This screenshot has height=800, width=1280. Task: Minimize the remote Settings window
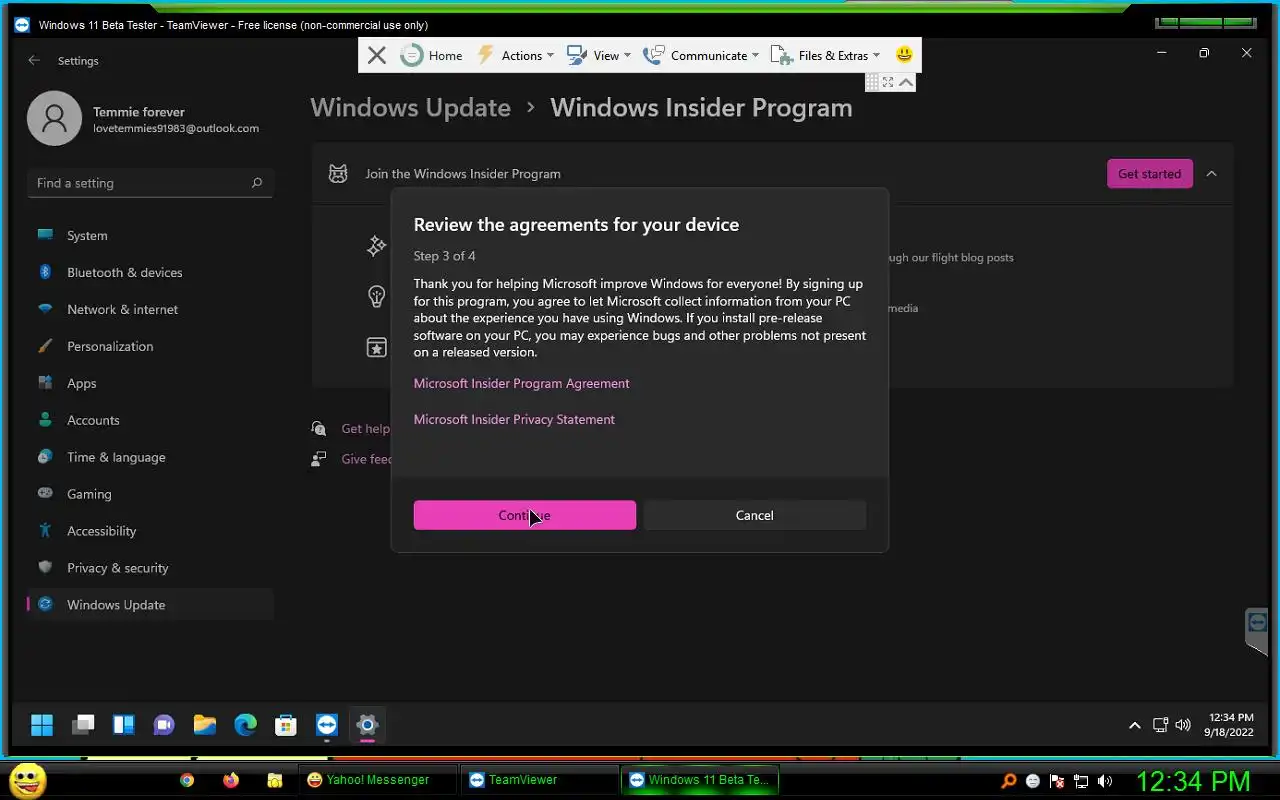(1161, 53)
